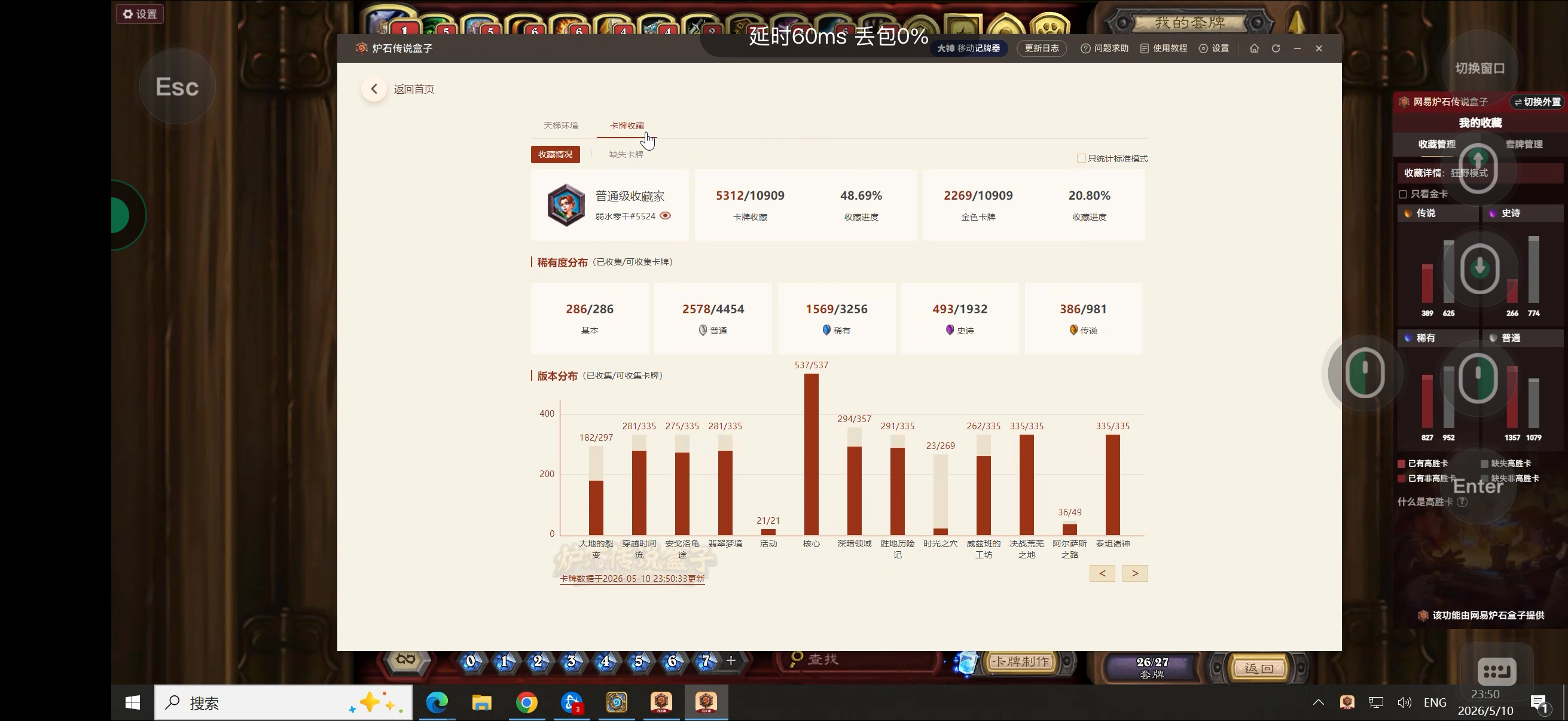Click the 大神 移动记牌器 button

pyautogui.click(x=968, y=48)
